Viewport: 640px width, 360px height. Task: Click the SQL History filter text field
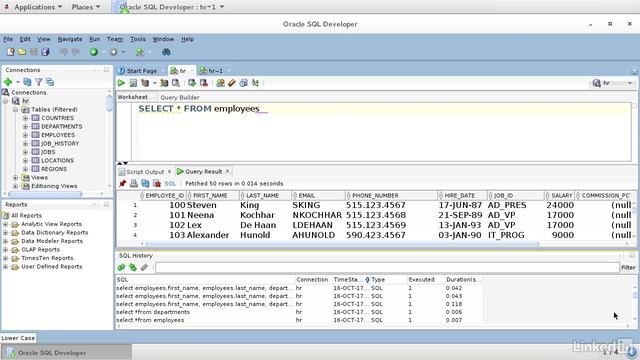[387, 267]
